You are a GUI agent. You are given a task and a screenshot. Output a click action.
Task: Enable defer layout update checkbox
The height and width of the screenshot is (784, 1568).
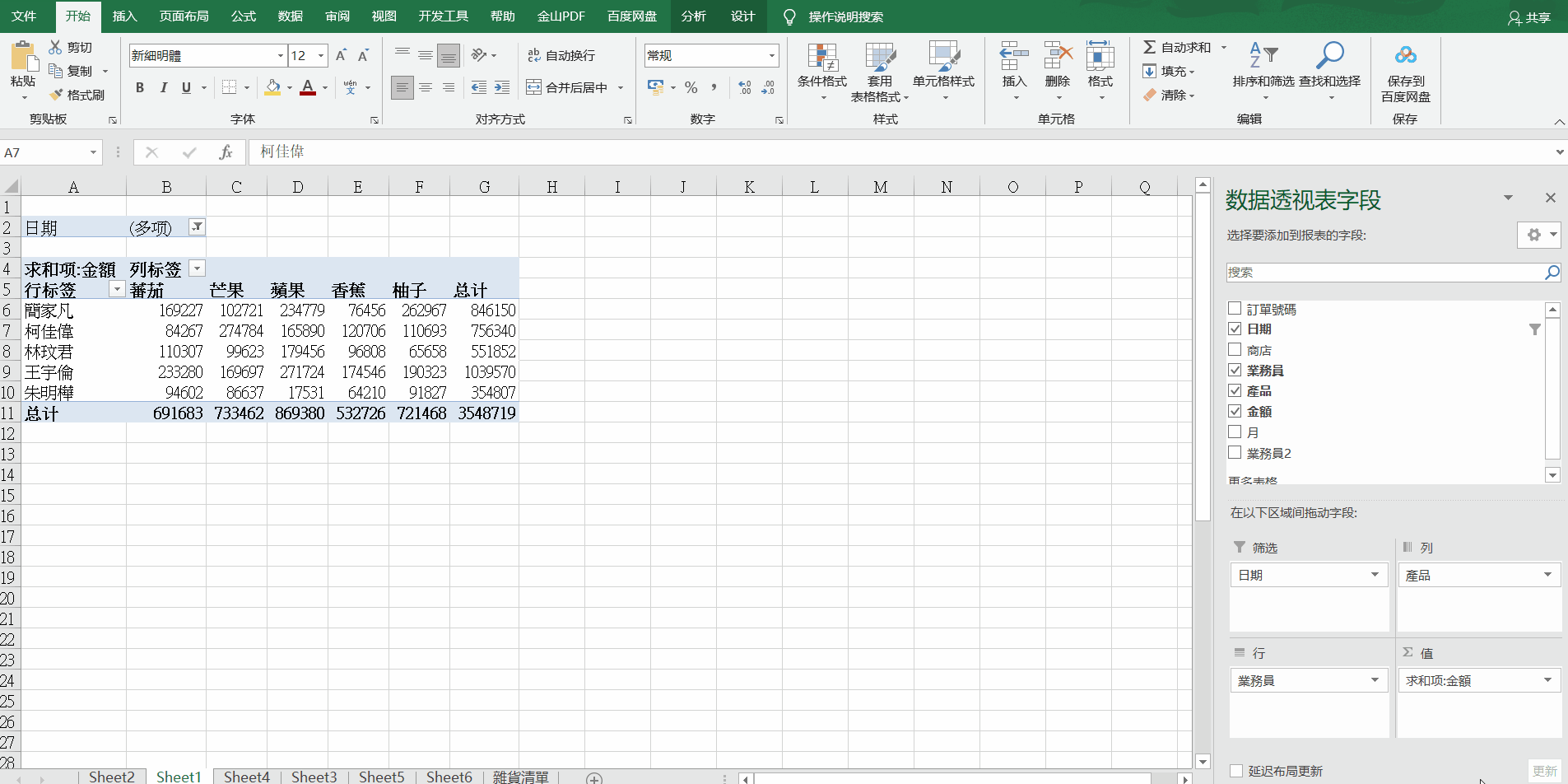tap(1236, 771)
